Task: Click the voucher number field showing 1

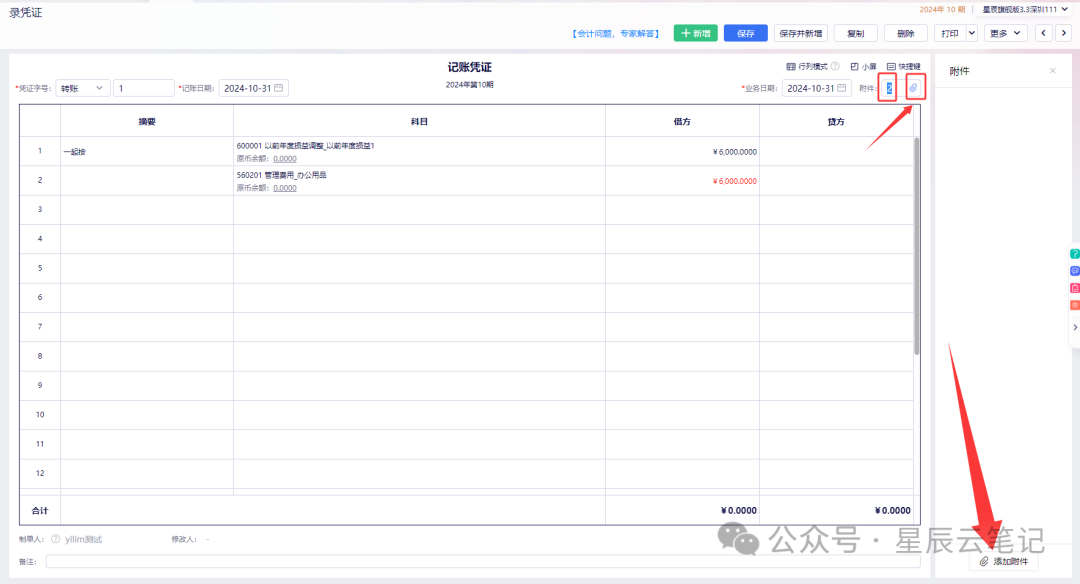Action: [143, 88]
